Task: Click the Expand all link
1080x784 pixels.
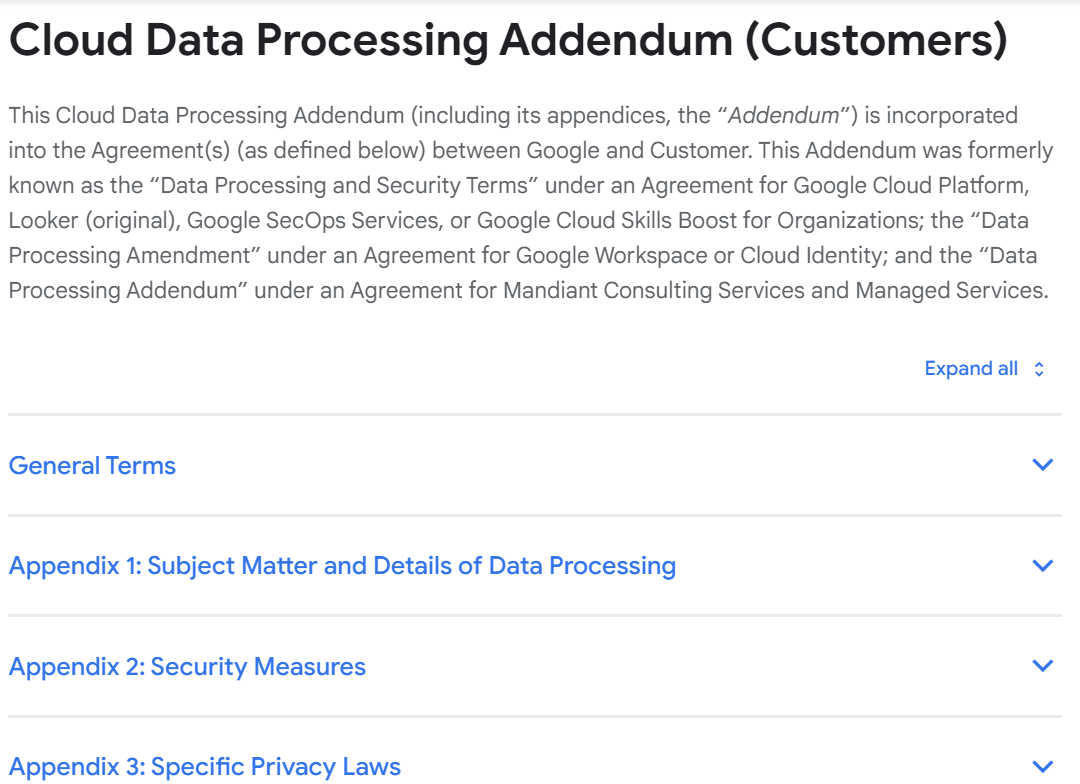Action: click(971, 368)
